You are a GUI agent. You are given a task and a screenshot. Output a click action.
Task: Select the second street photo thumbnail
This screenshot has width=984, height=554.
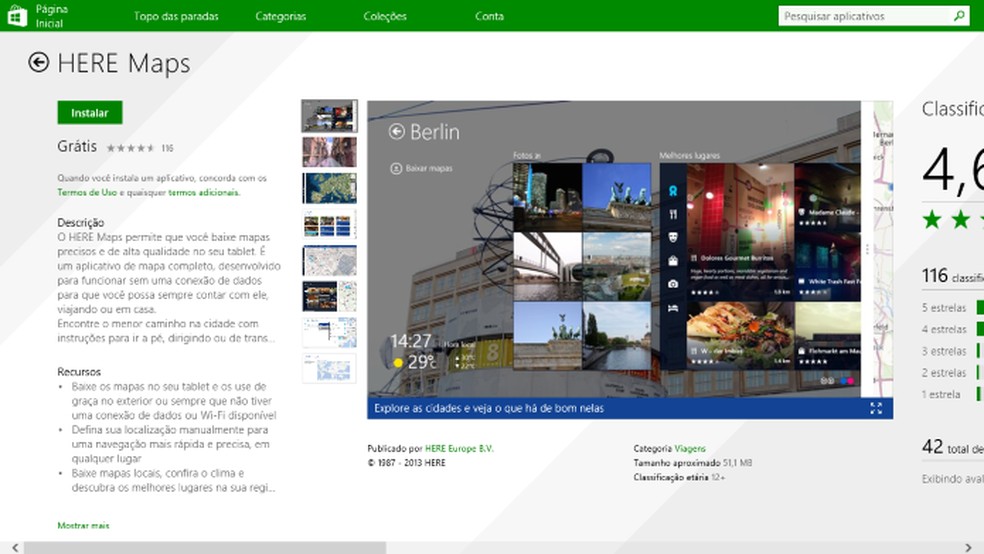(x=329, y=152)
